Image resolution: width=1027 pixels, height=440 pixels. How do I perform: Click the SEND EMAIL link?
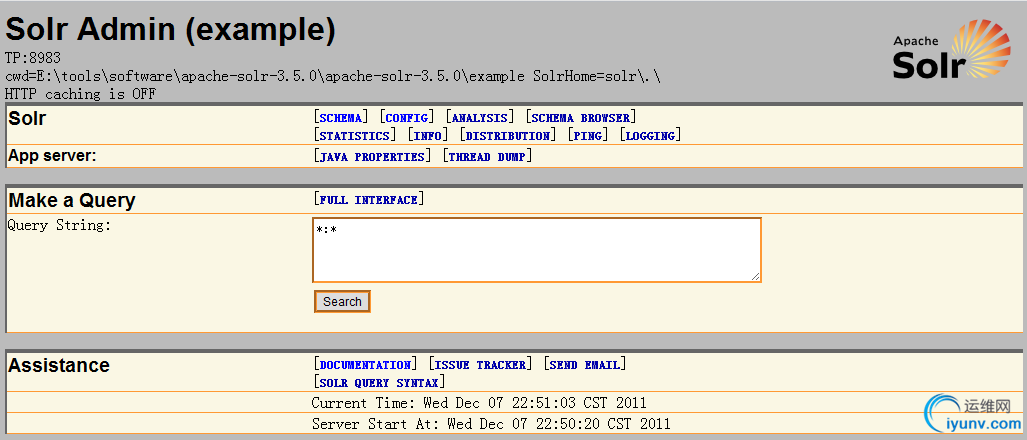[x=585, y=365]
